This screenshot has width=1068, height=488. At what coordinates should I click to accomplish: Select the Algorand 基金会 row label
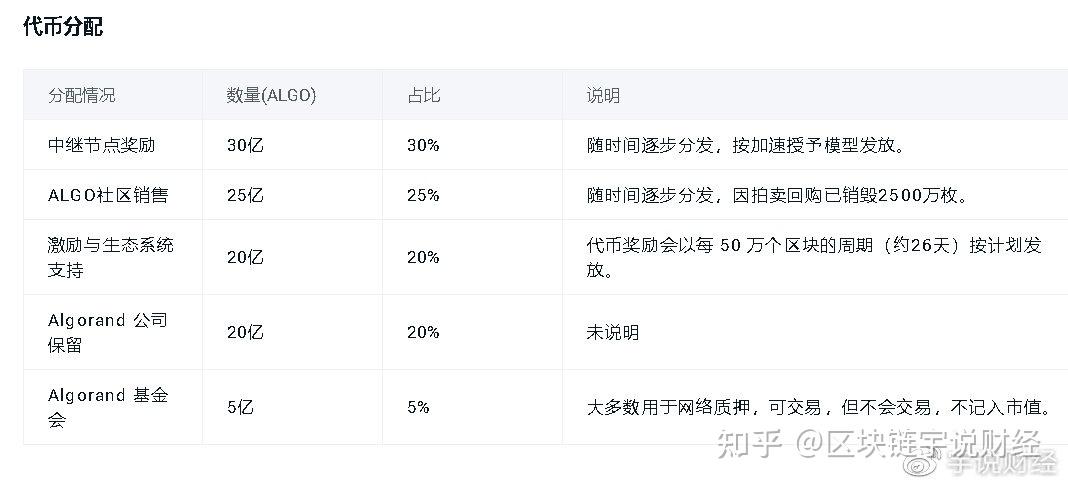[108, 407]
